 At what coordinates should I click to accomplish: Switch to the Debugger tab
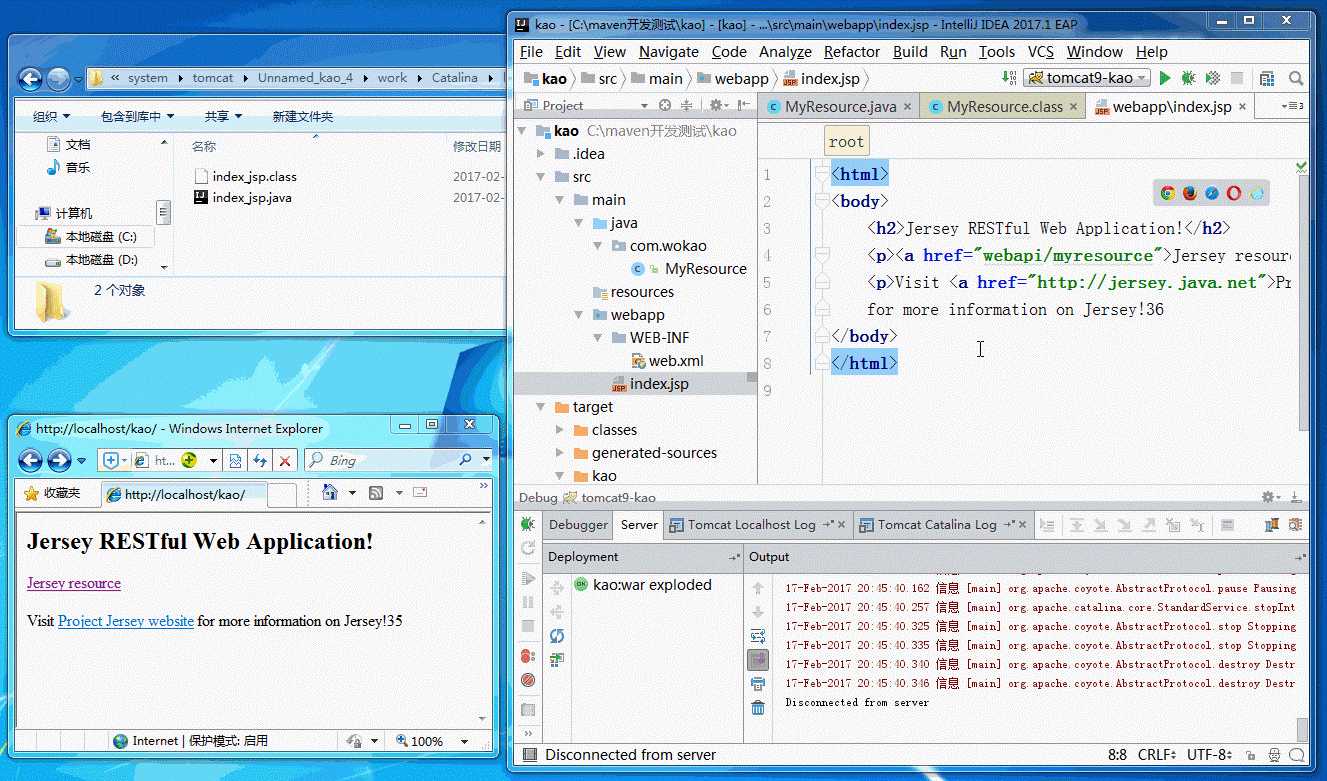click(578, 524)
